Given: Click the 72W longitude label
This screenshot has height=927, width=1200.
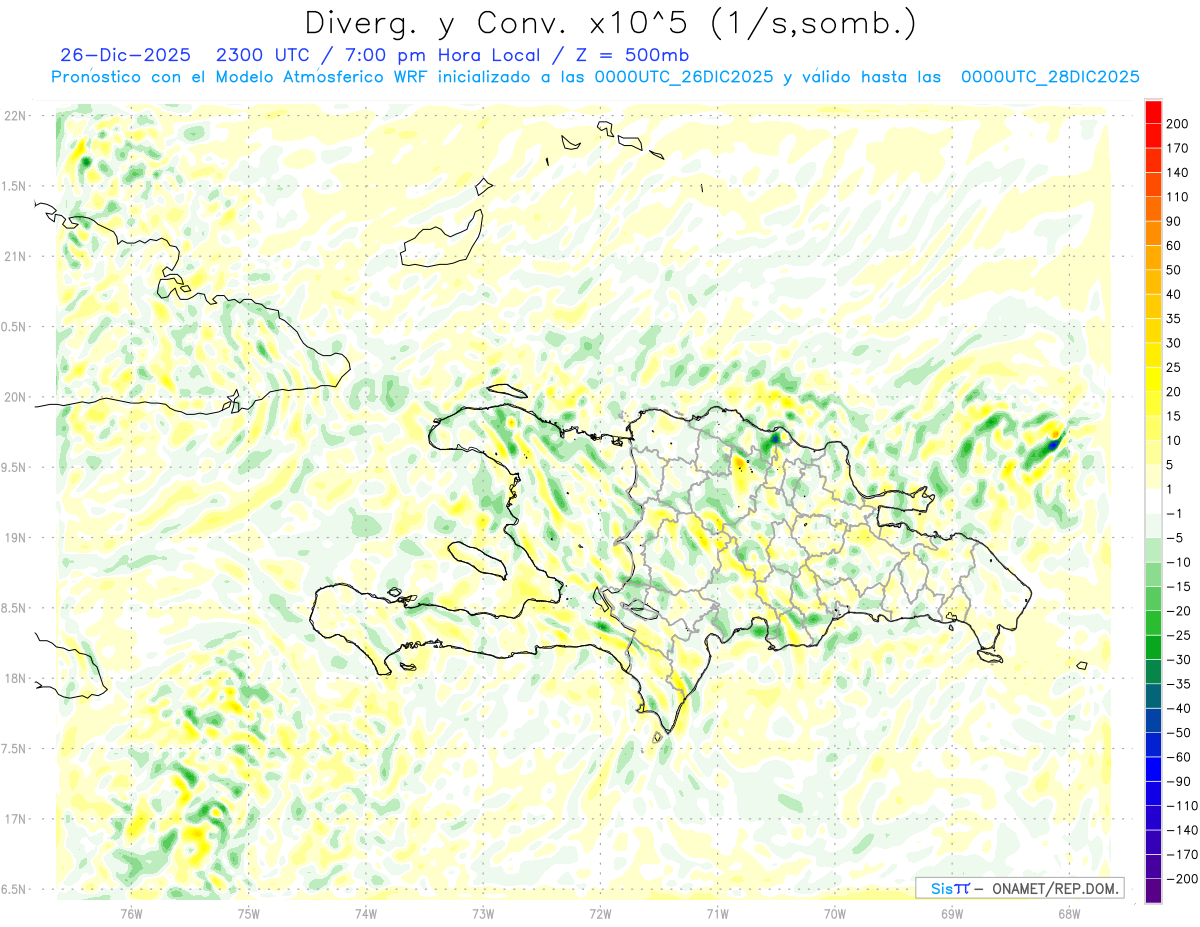Looking at the screenshot, I should (x=600, y=912).
